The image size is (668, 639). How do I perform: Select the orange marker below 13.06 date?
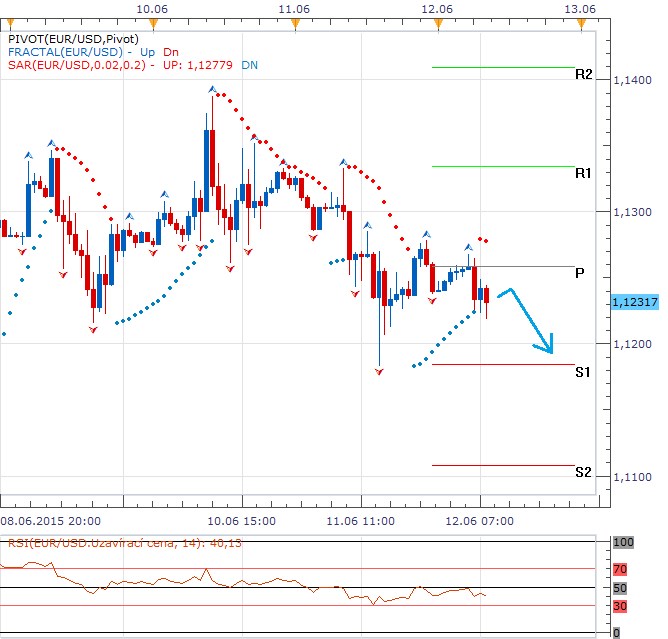point(580,24)
